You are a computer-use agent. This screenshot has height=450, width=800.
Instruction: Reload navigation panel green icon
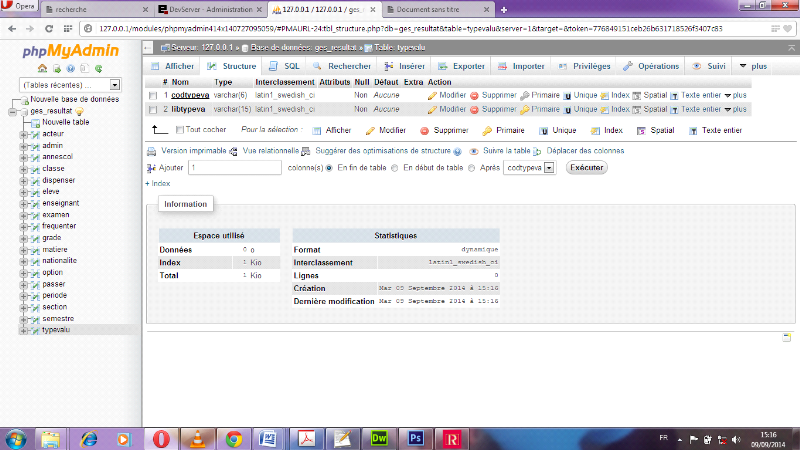pyautogui.click(x=98, y=68)
